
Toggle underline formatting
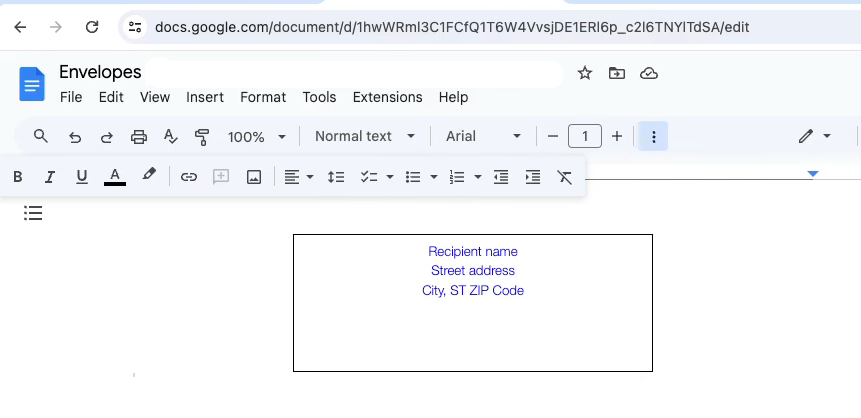[82, 177]
